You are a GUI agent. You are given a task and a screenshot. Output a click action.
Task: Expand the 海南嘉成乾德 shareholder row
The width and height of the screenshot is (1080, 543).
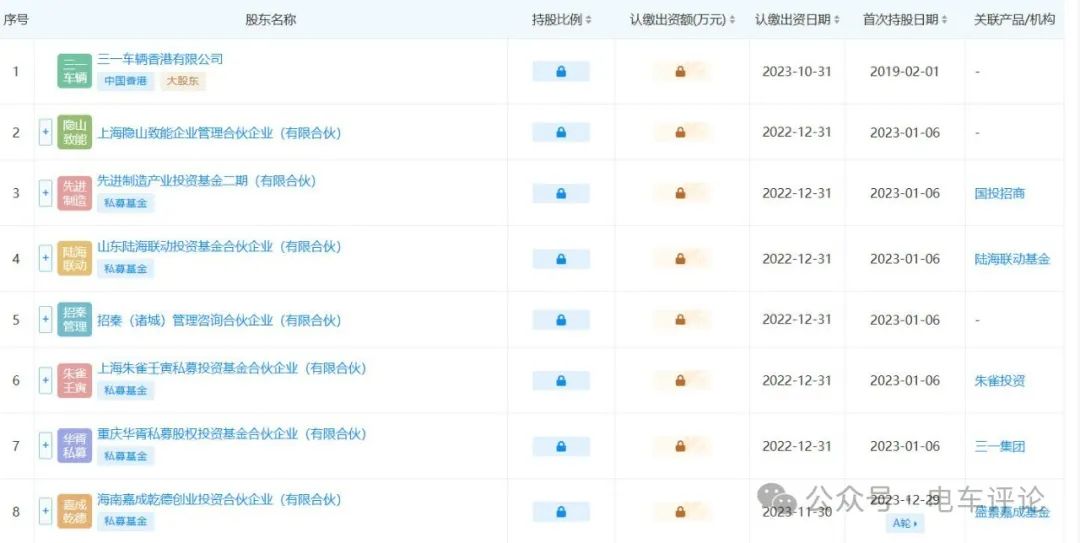pyautogui.click(x=45, y=511)
